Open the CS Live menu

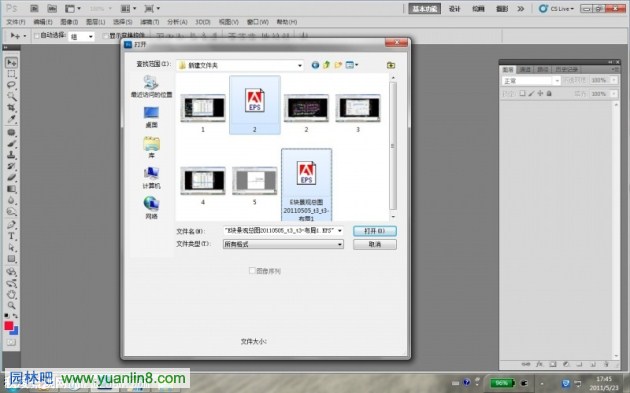pyautogui.click(x=556, y=8)
